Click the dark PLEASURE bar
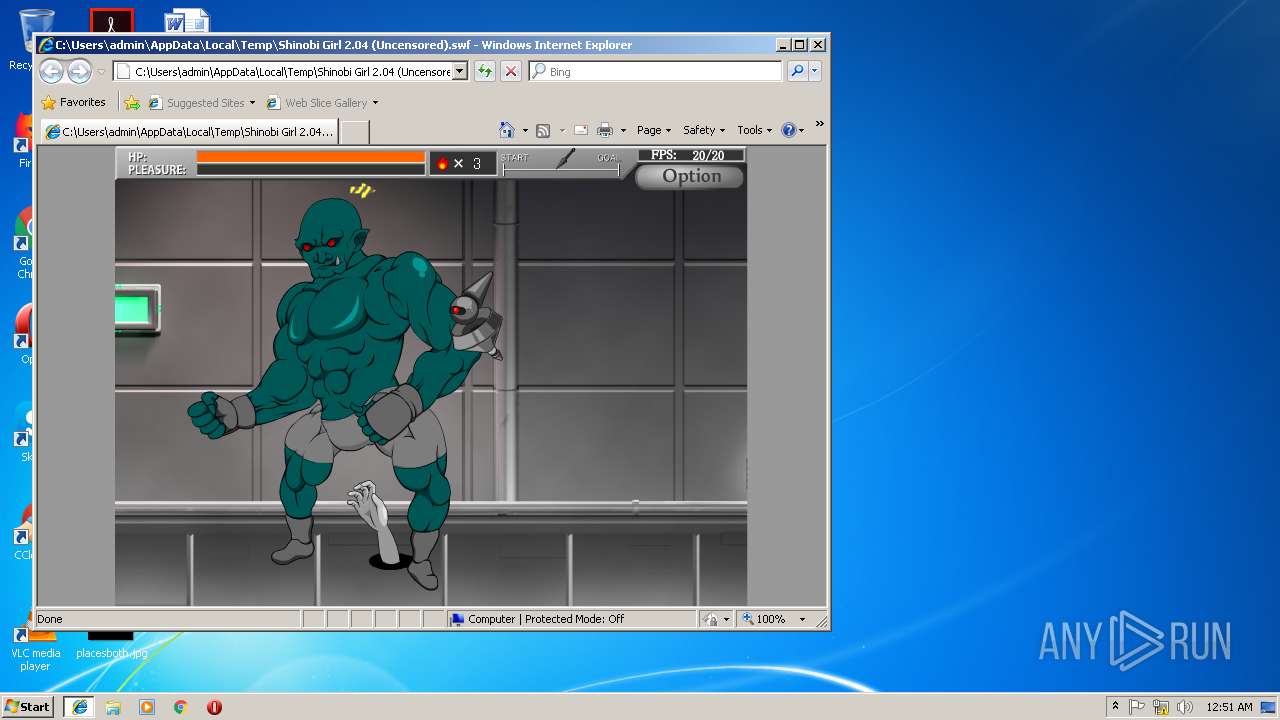The width and height of the screenshot is (1280, 720). [x=311, y=170]
